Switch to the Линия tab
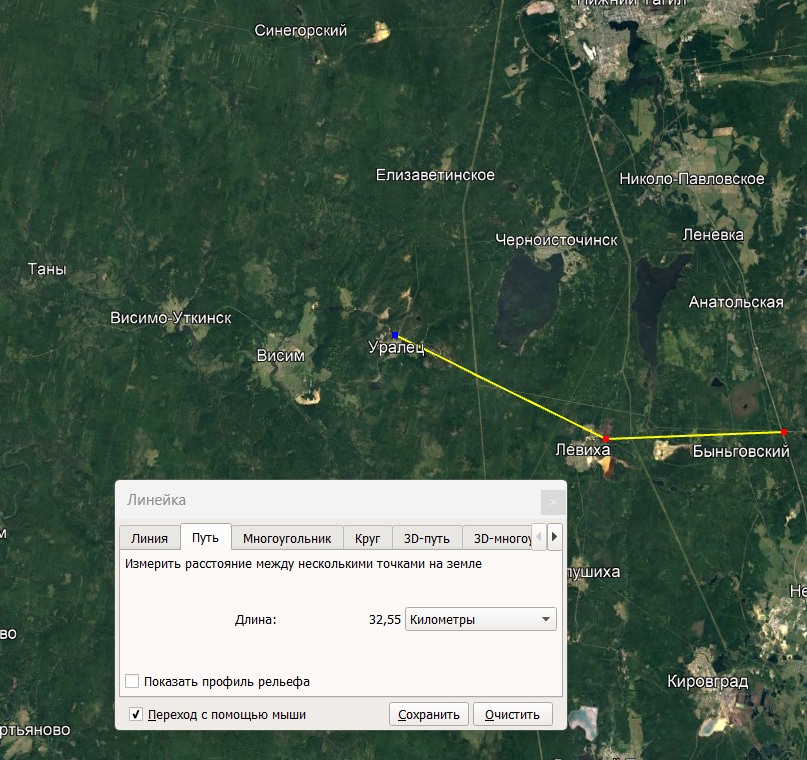Viewport: 807px width, 760px height. tap(149, 538)
